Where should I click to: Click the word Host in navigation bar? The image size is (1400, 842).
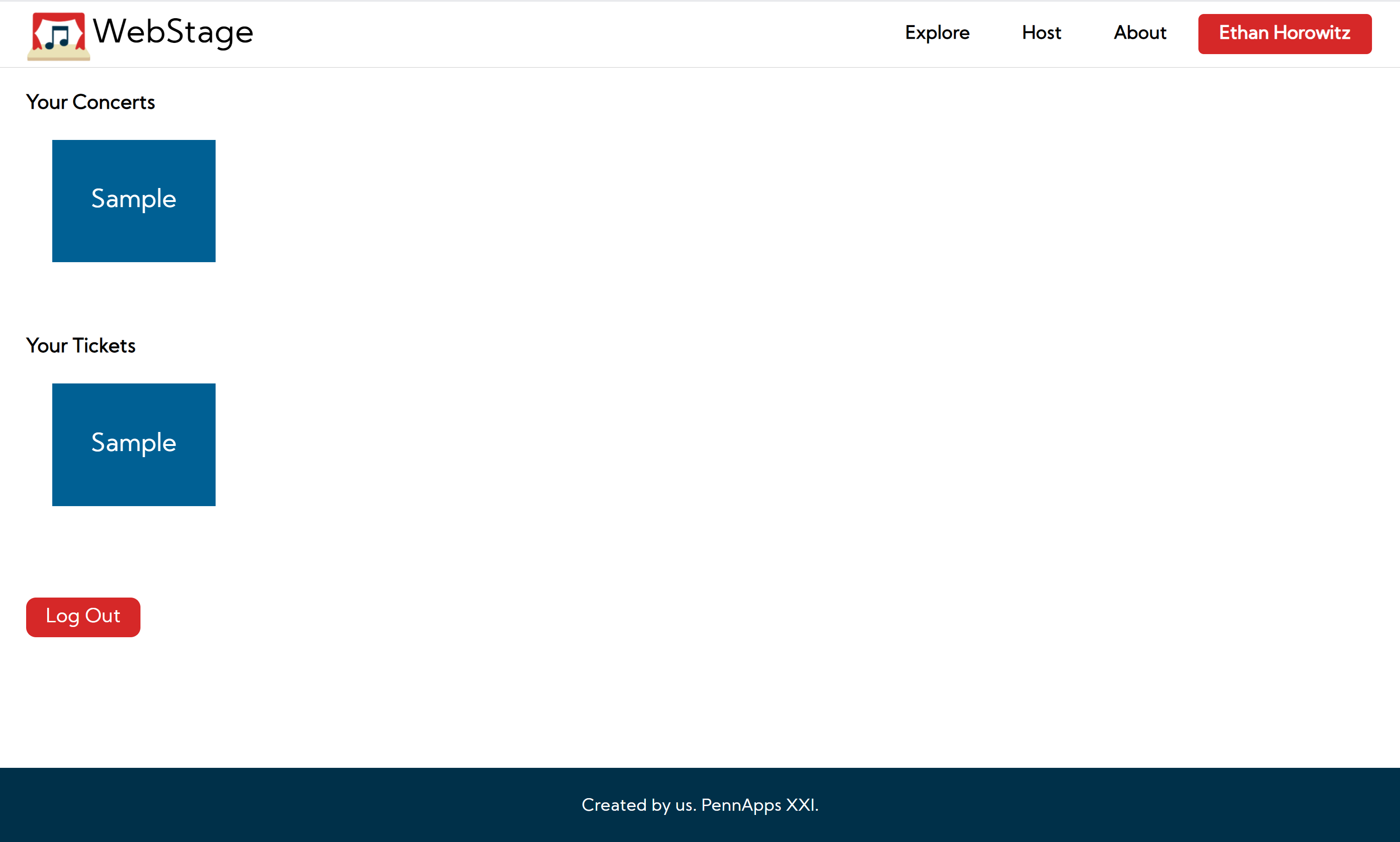click(x=1041, y=33)
